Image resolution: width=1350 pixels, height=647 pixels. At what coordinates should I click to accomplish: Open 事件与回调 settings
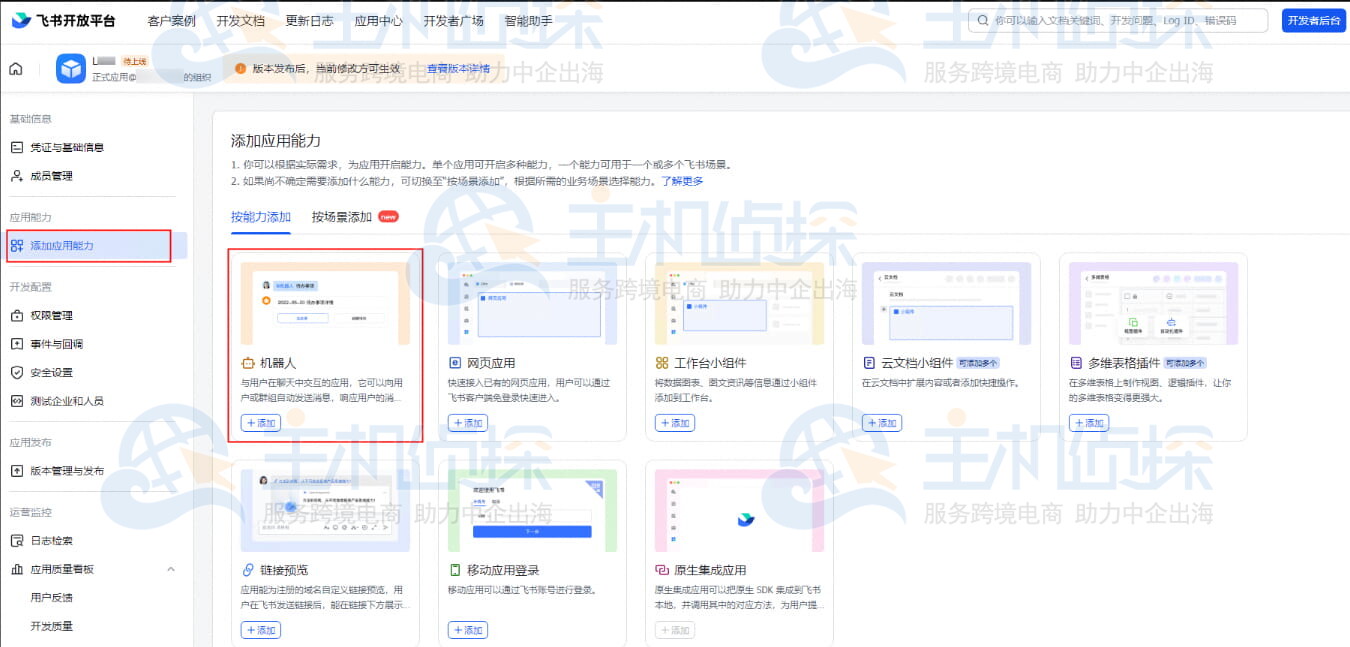click(56, 344)
